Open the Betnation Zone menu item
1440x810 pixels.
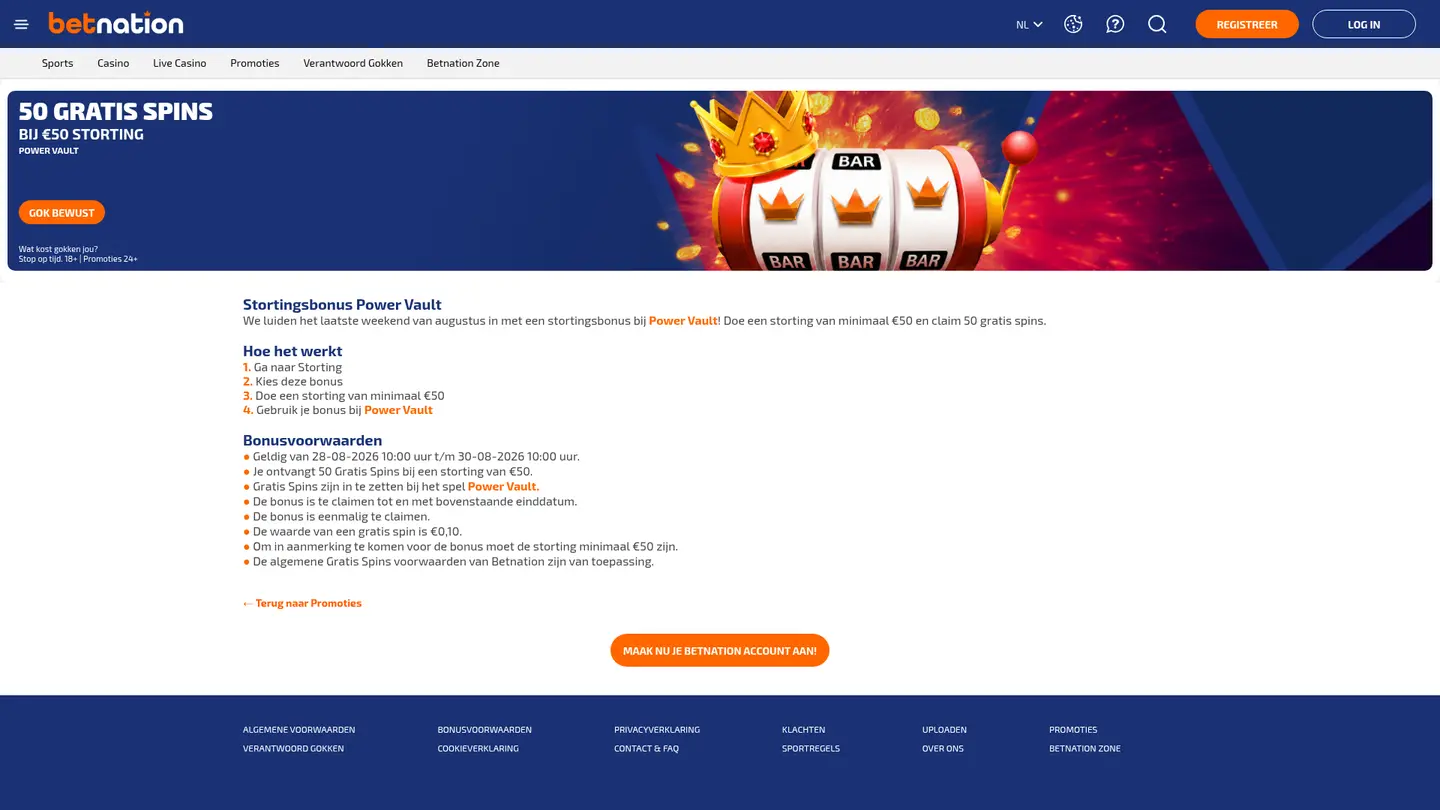(x=463, y=63)
